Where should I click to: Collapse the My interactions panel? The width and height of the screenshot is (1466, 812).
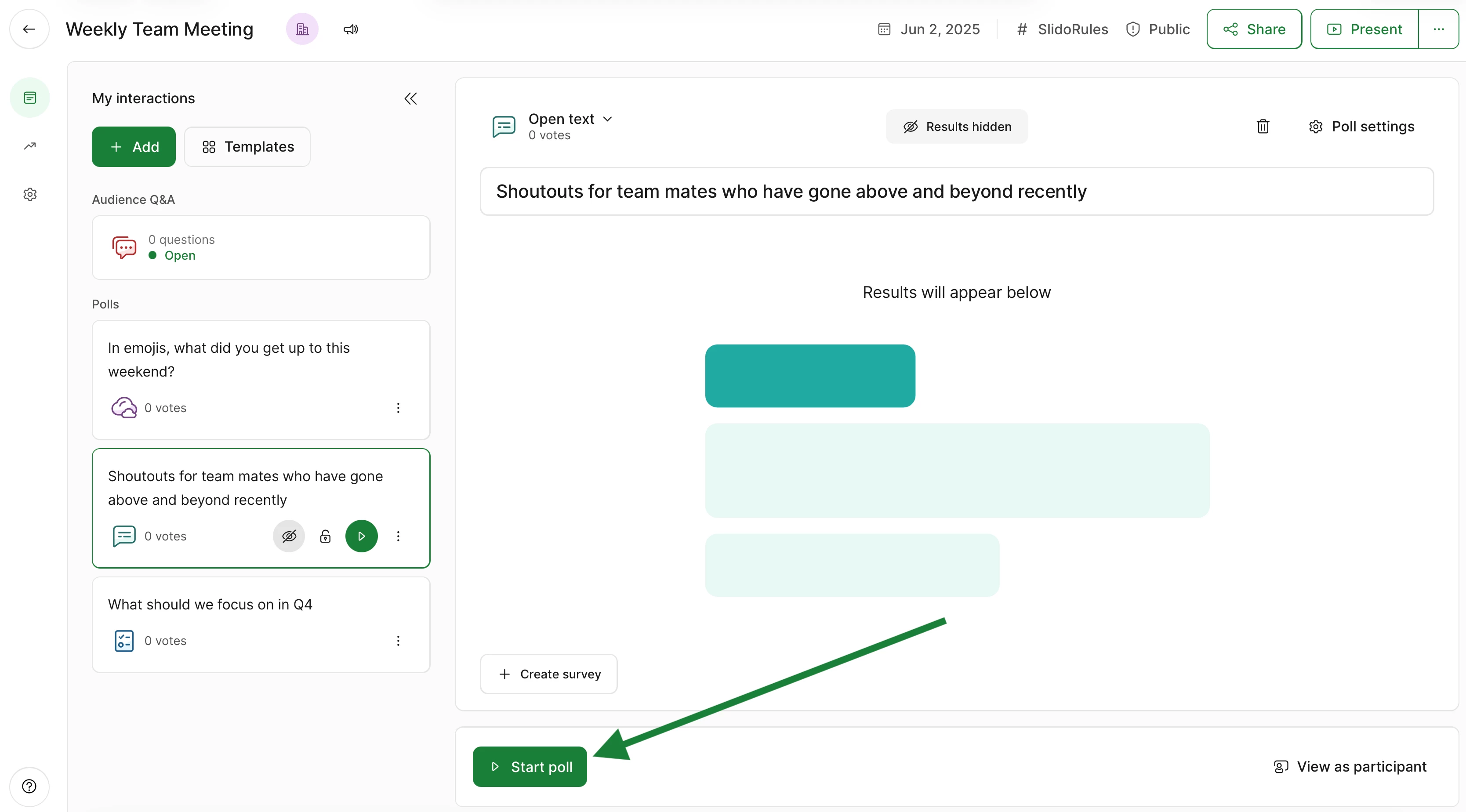point(410,98)
